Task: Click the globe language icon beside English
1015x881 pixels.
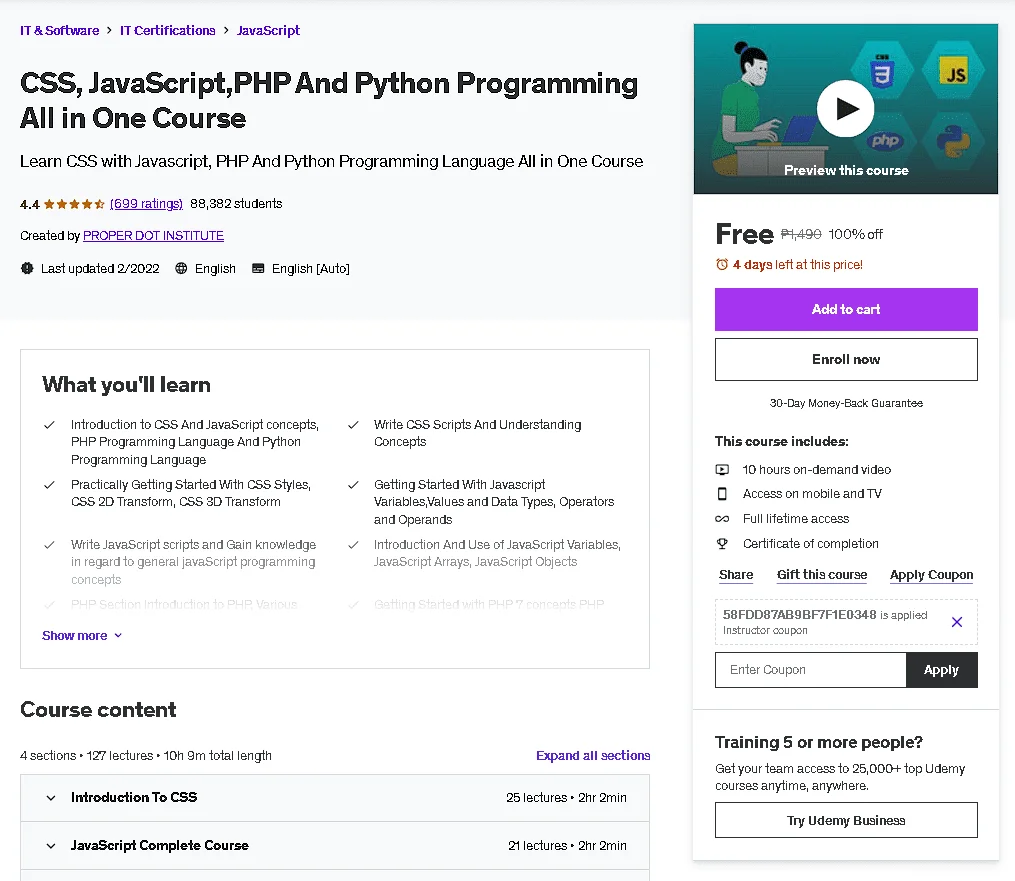Action: click(181, 269)
